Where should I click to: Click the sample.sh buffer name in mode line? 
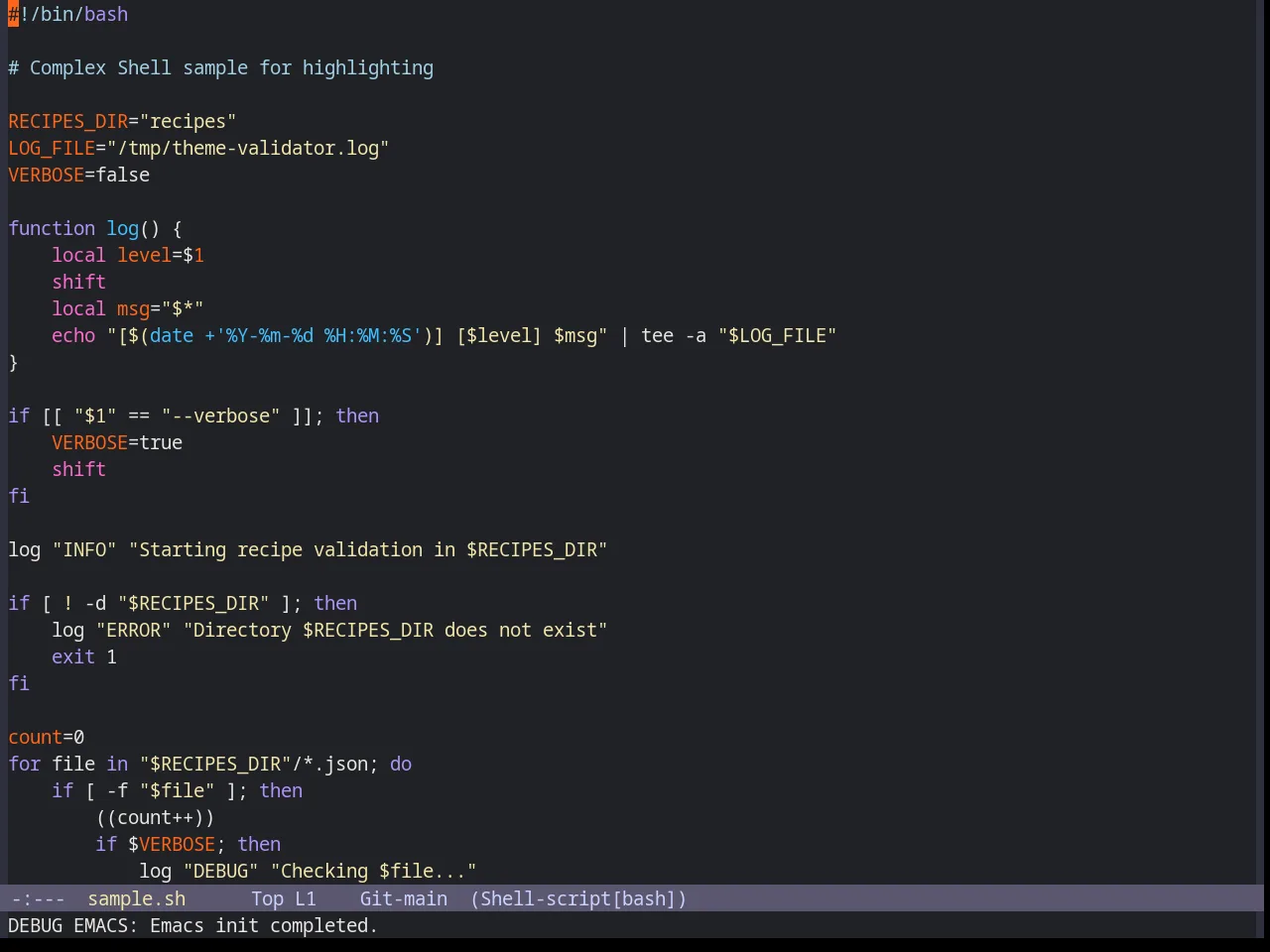tap(136, 899)
